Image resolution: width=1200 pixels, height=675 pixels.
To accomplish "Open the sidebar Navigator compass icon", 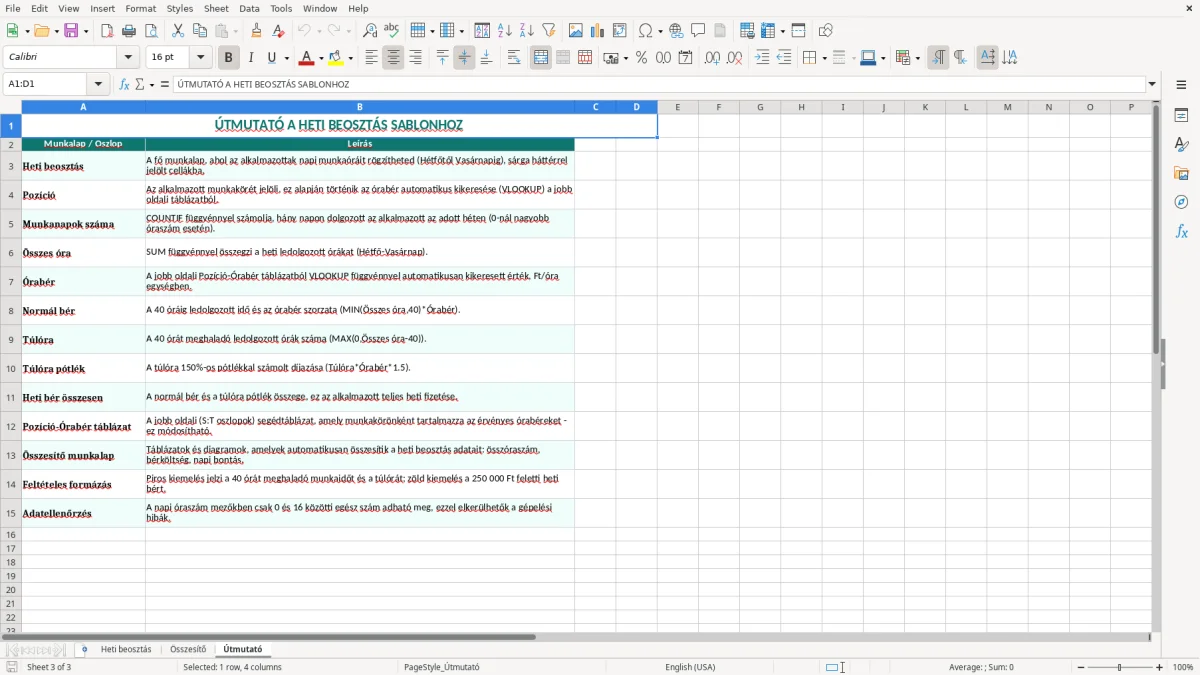I will tap(1181, 203).
